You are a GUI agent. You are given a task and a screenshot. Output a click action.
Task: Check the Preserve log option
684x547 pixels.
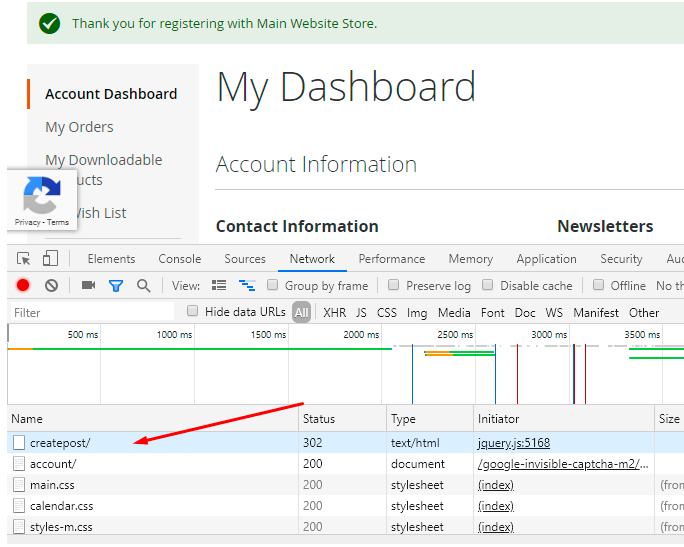[x=394, y=285]
